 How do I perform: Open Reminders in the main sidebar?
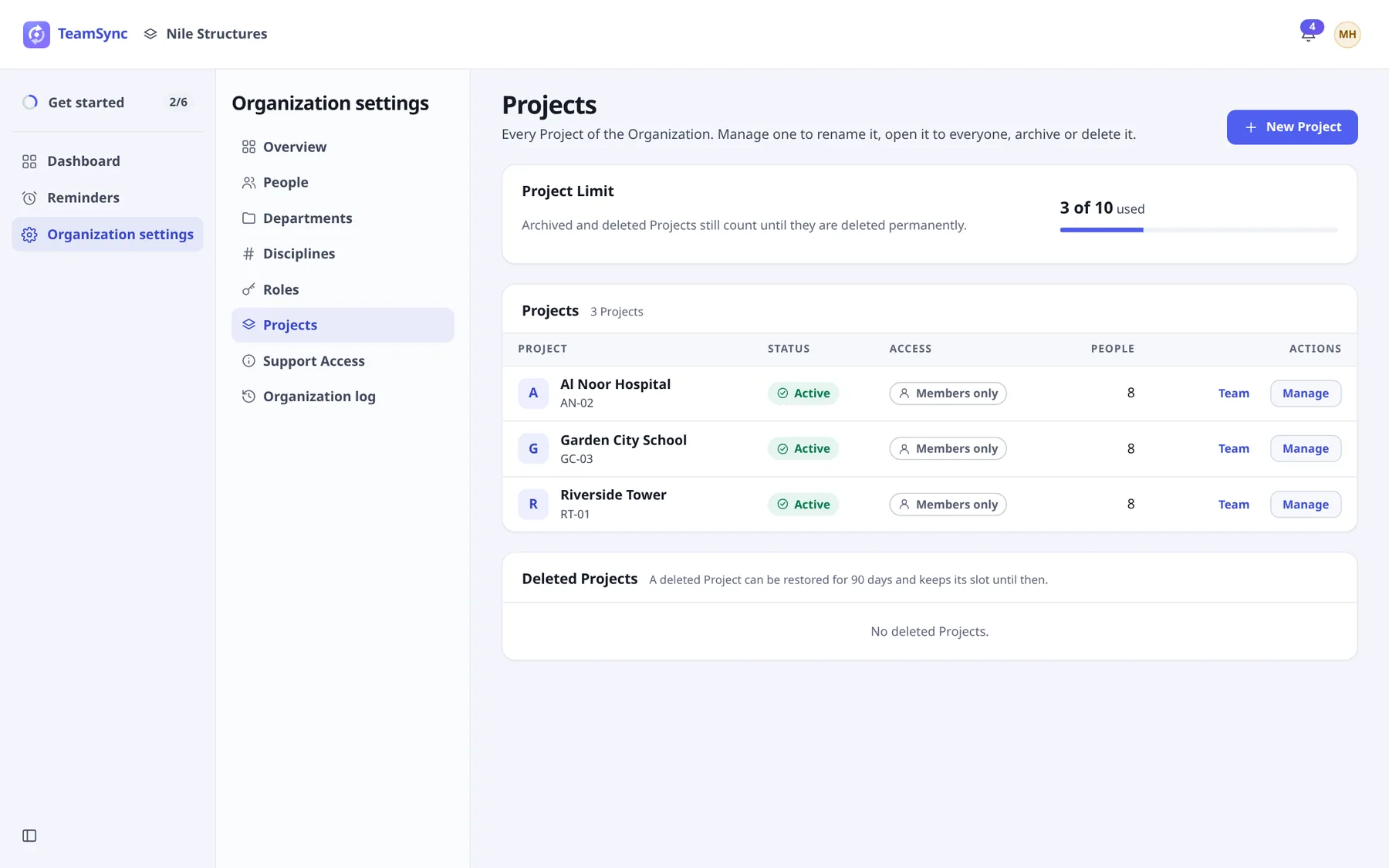107,198
